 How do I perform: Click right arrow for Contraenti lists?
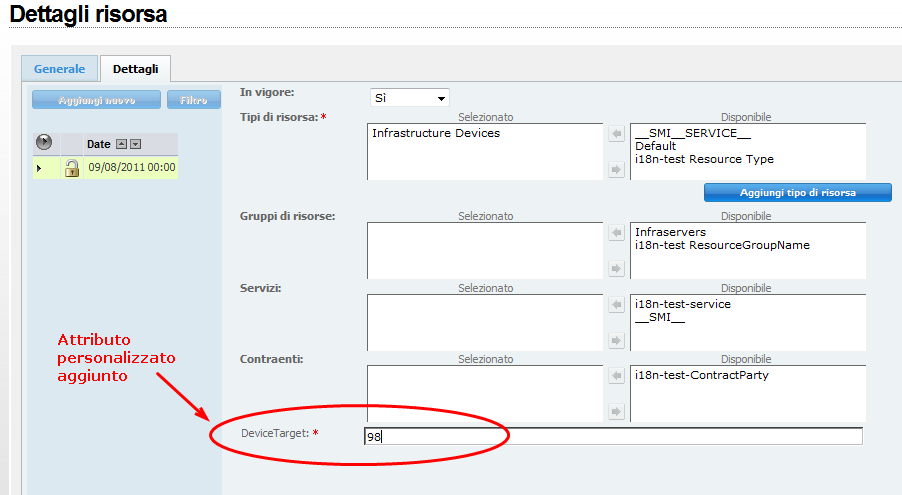coord(616,411)
